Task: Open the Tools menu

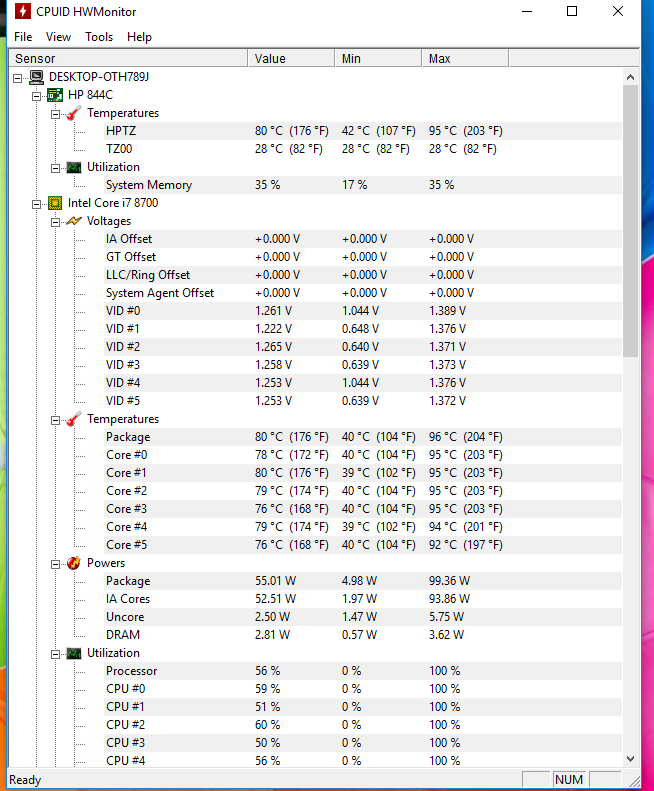Action: 99,37
